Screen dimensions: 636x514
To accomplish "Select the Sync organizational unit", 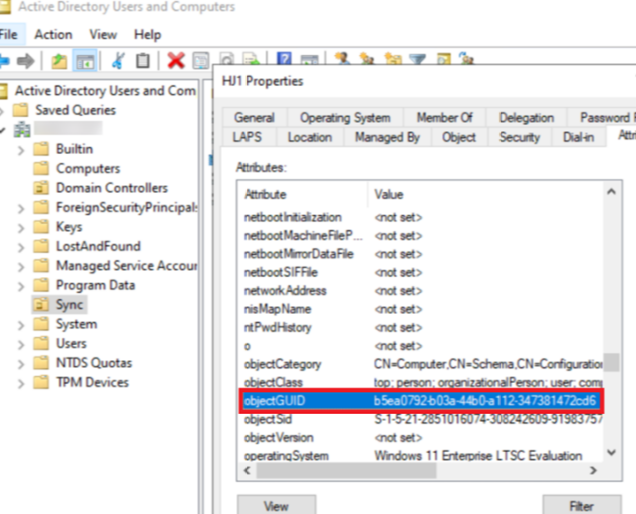I will 70,305.
